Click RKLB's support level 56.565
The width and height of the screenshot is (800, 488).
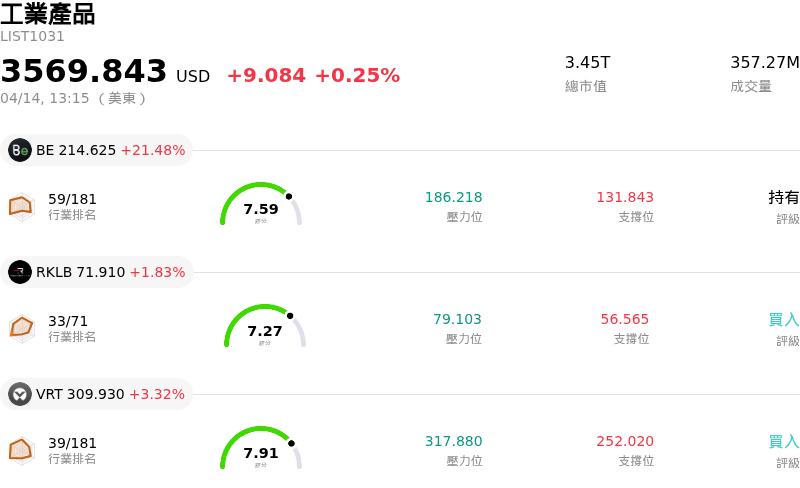click(624, 319)
